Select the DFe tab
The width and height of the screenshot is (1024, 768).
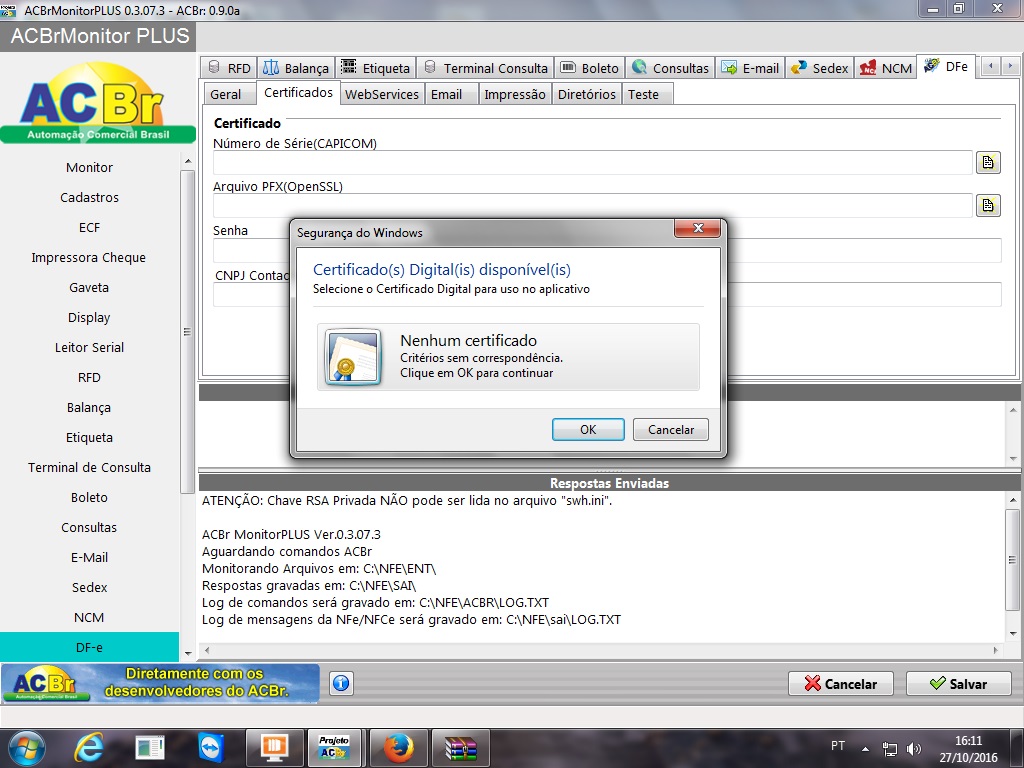point(946,67)
